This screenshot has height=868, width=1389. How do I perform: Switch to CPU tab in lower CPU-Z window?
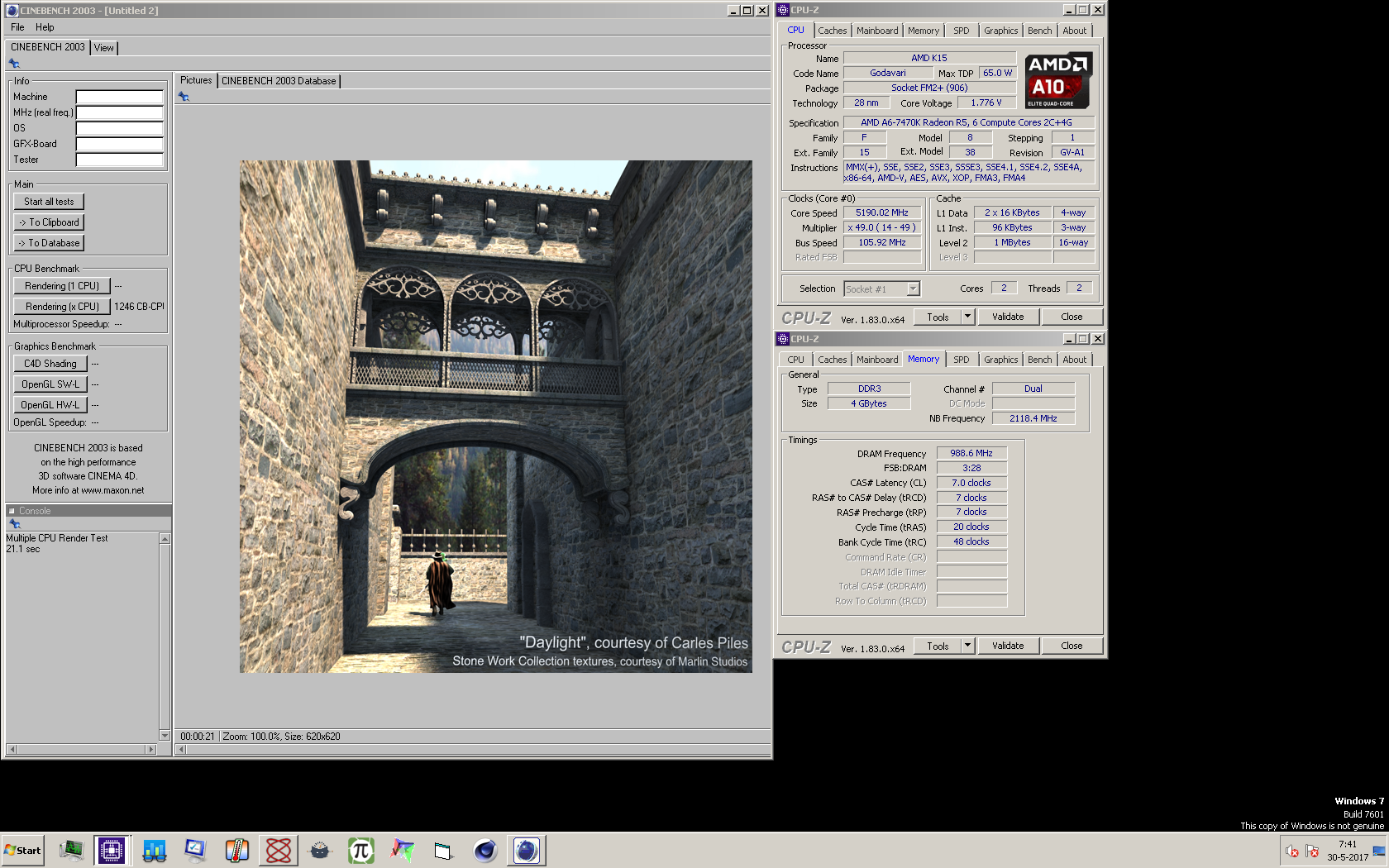(x=796, y=360)
